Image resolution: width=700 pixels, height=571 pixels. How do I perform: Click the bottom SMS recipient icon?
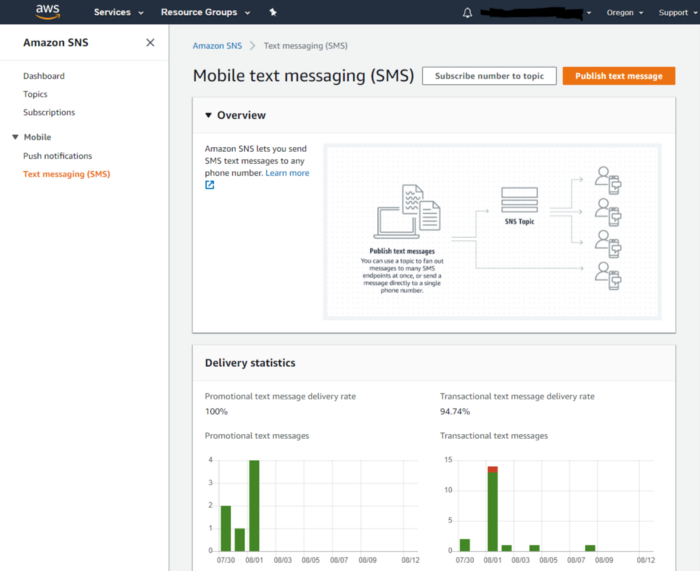(x=608, y=276)
